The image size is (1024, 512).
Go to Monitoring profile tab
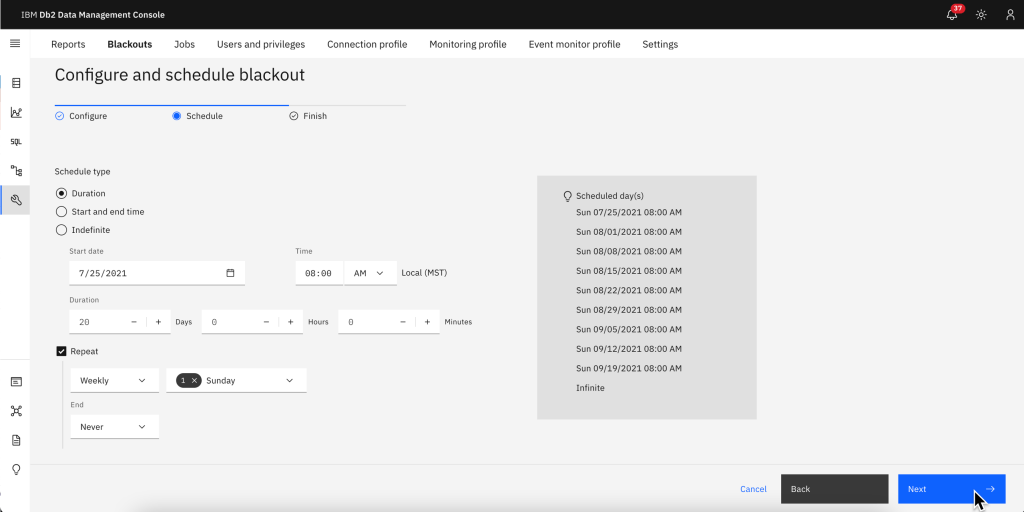click(x=467, y=44)
